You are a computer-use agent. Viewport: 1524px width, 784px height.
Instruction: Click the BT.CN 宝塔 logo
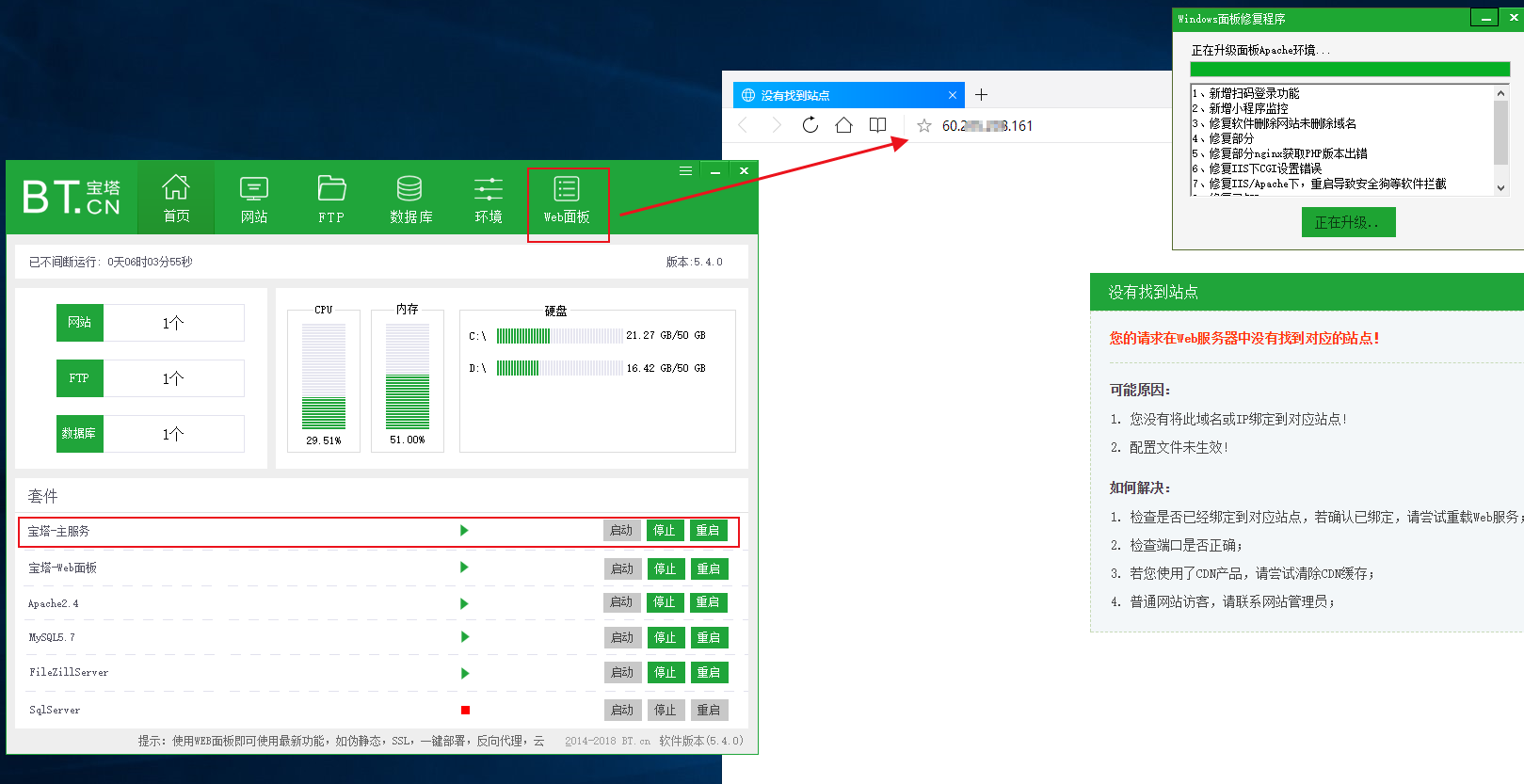(x=72, y=197)
